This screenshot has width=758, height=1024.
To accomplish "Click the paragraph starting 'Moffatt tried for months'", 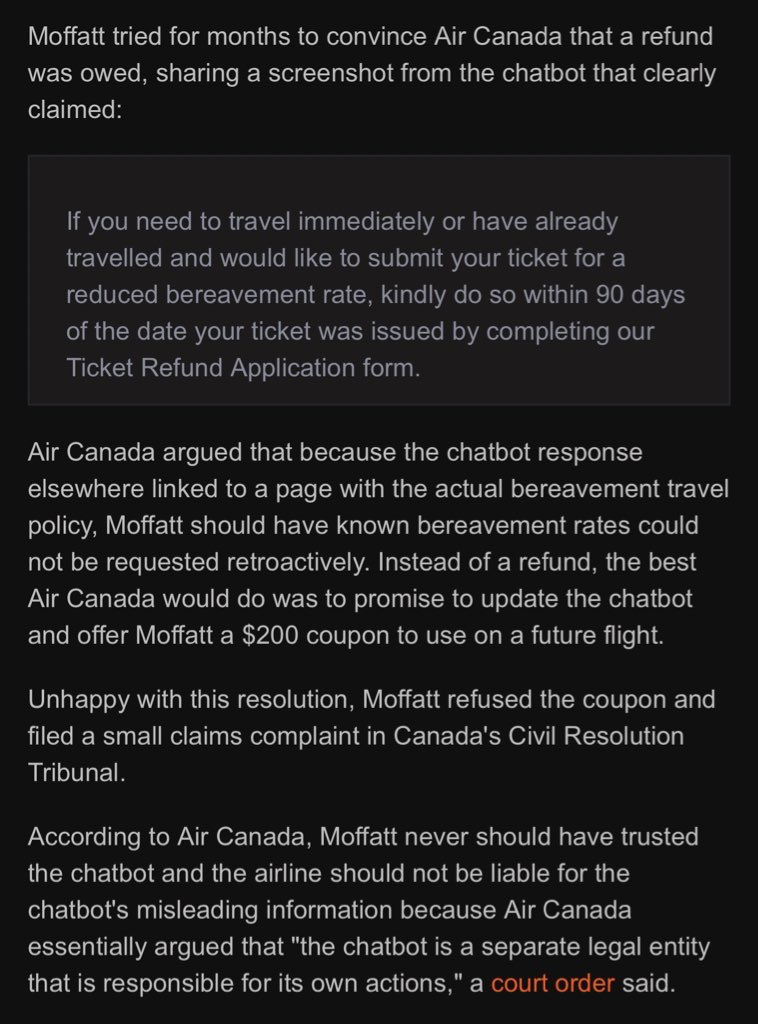I will pyautogui.click(x=372, y=72).
